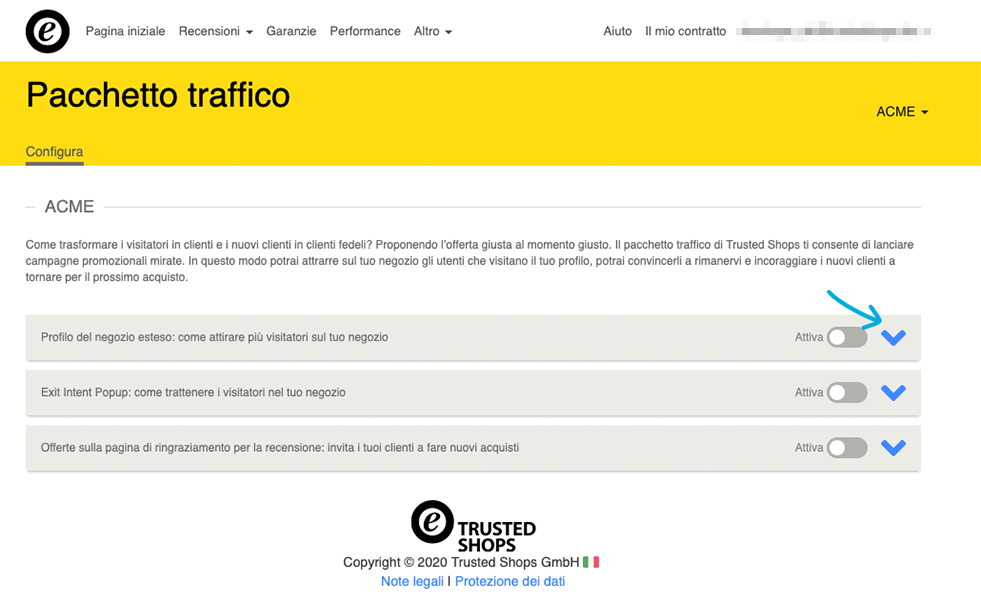
Task: Open the Performance page
Action: 365,31
